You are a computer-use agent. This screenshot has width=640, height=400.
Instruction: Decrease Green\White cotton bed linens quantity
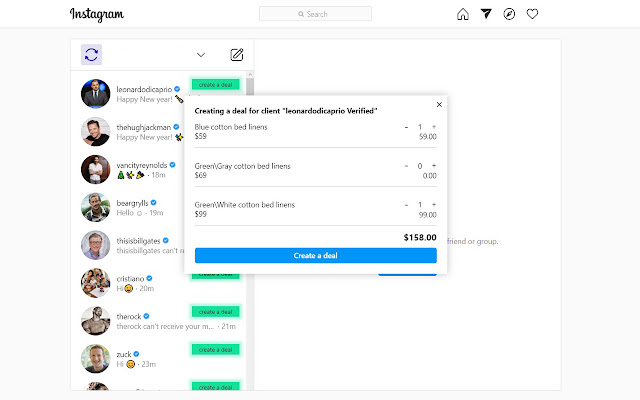coord(406,204)
